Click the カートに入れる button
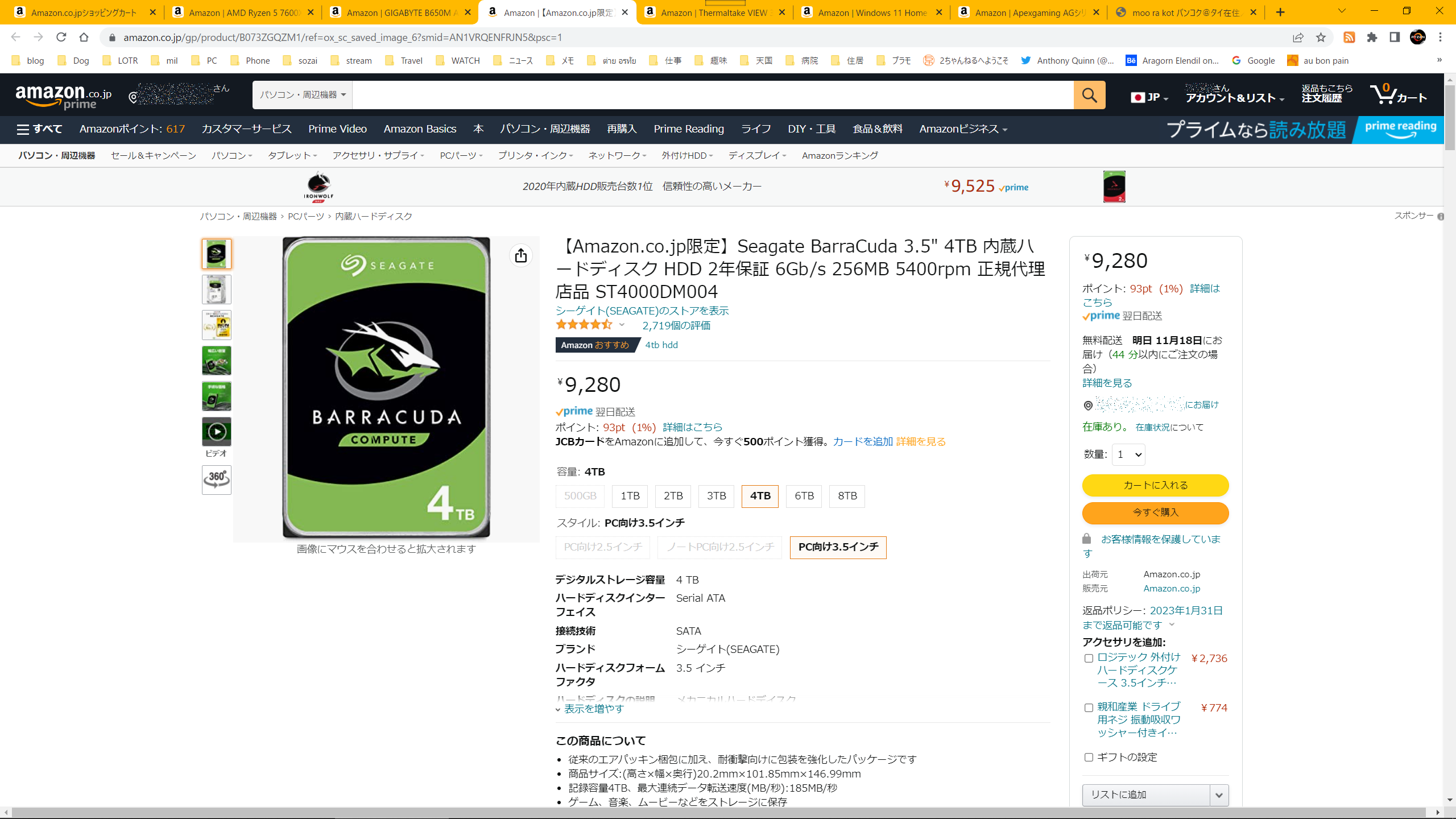Image resolution: width=1456 pixels, height=819 pixels. coord(1155,486)
